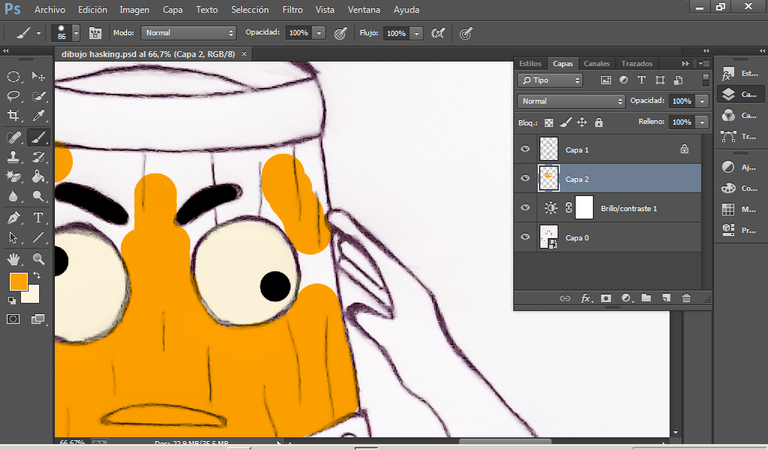Select the Pen tool

[x=13, y=218]
